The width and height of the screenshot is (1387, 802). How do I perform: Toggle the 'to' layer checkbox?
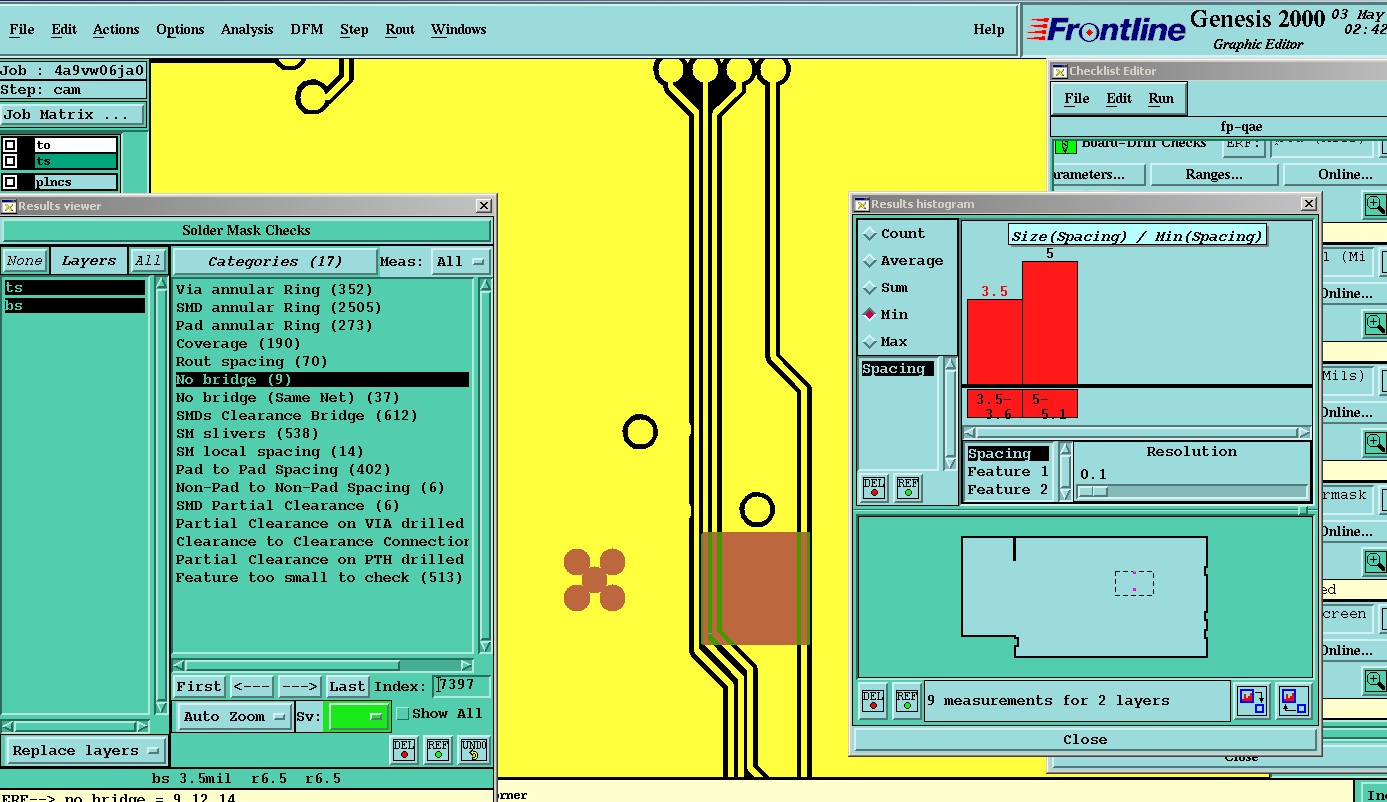[10, 145]
